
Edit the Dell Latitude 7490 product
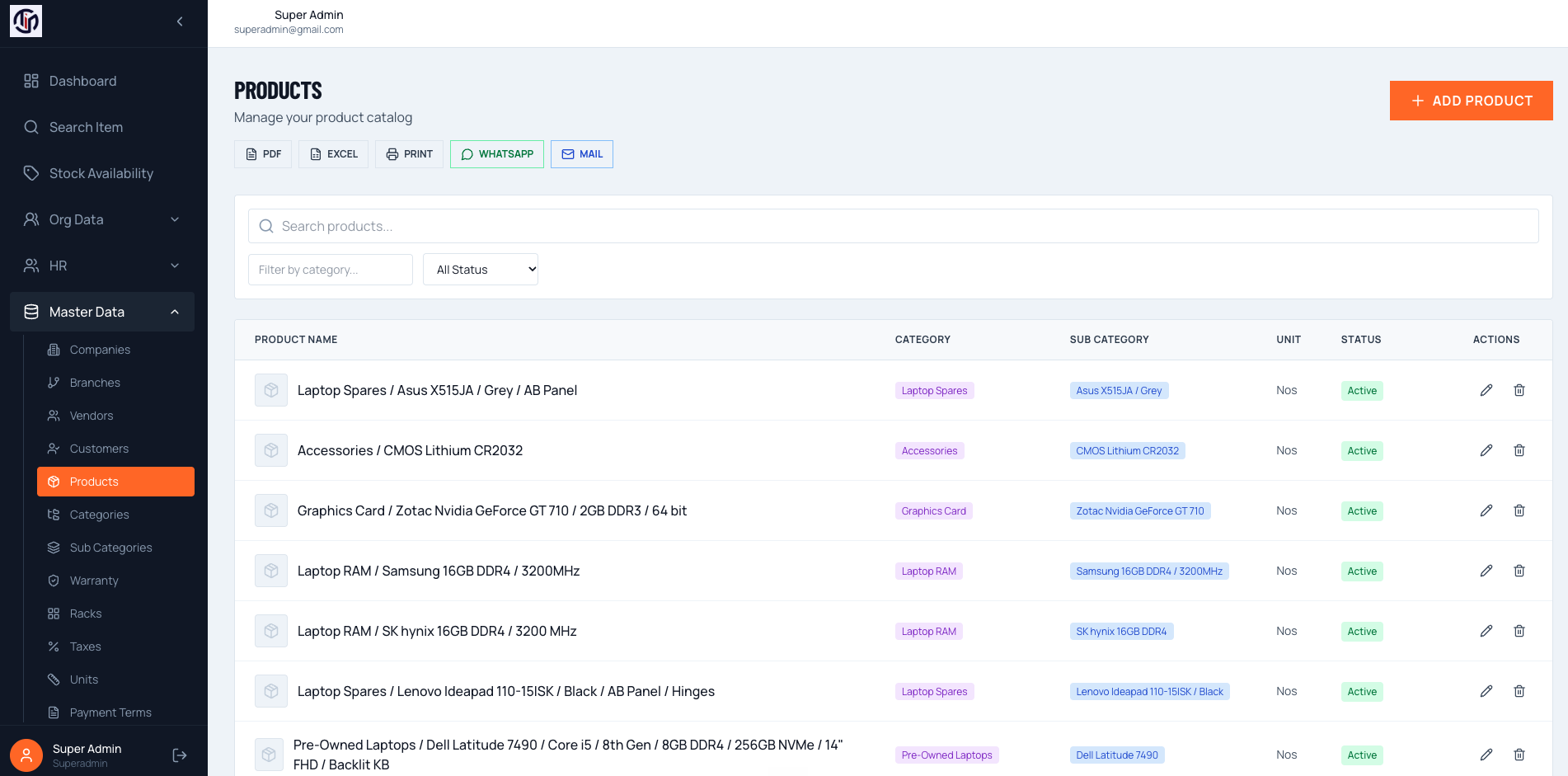1486,755
